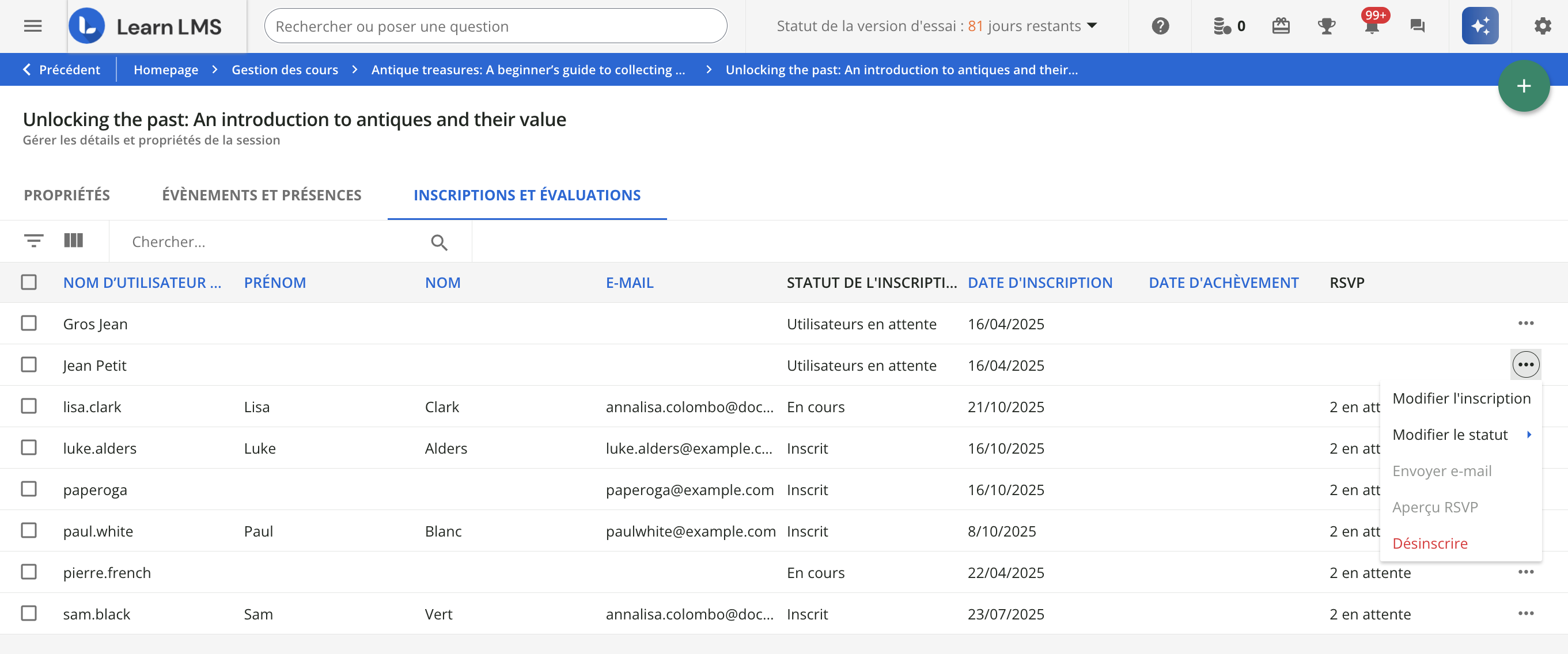
Task: Open the coins balance icon
Action: (x=1222, y=26)
